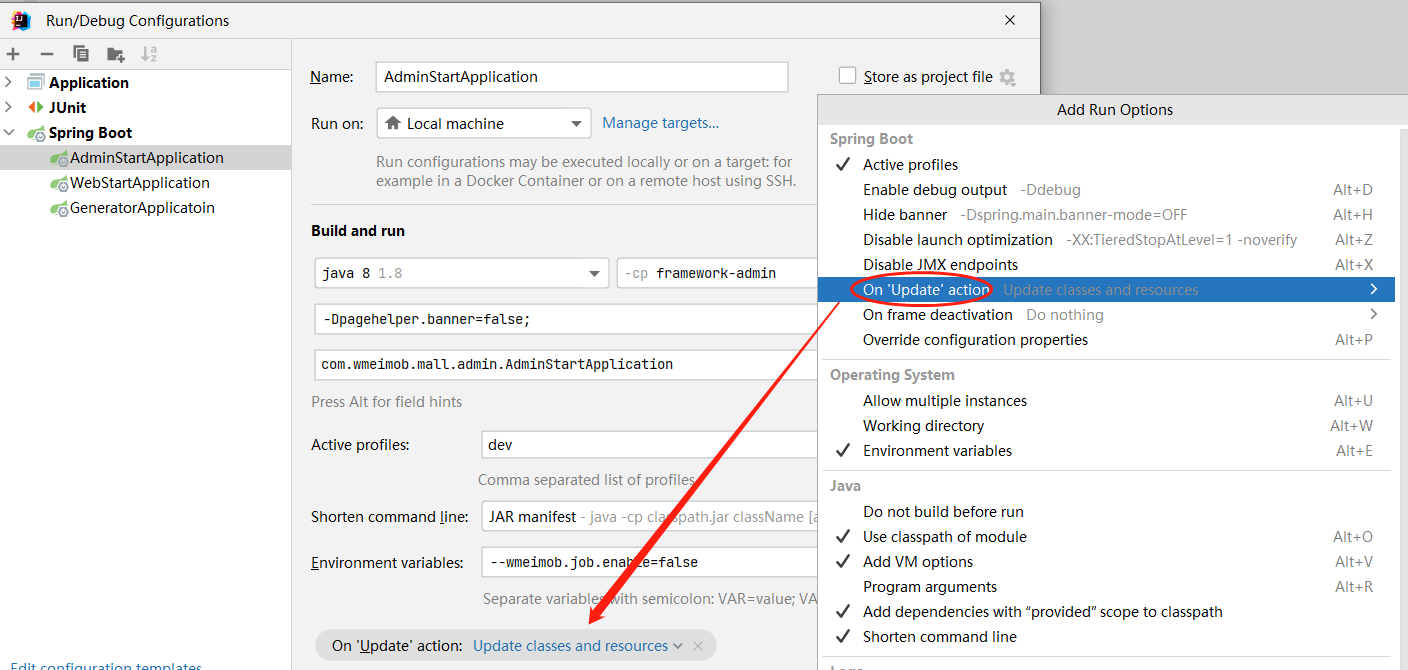Viewport: 1408px width, 670px height.
Task: Select Working directory option
Action: [x=1108, y=425]
